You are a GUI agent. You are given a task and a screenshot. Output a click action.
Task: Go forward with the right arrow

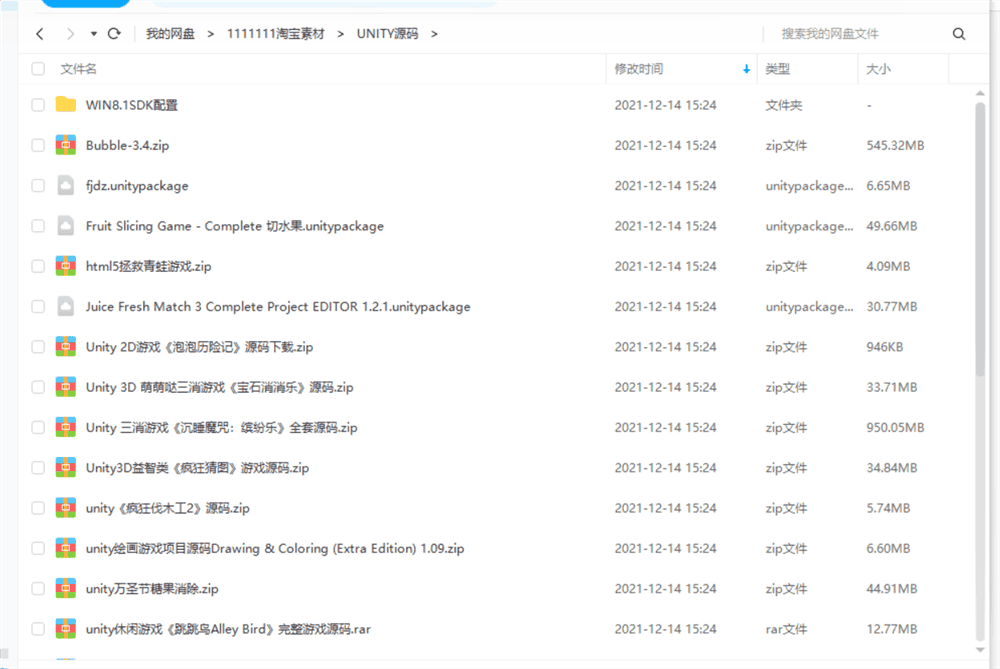coord(70,34)
